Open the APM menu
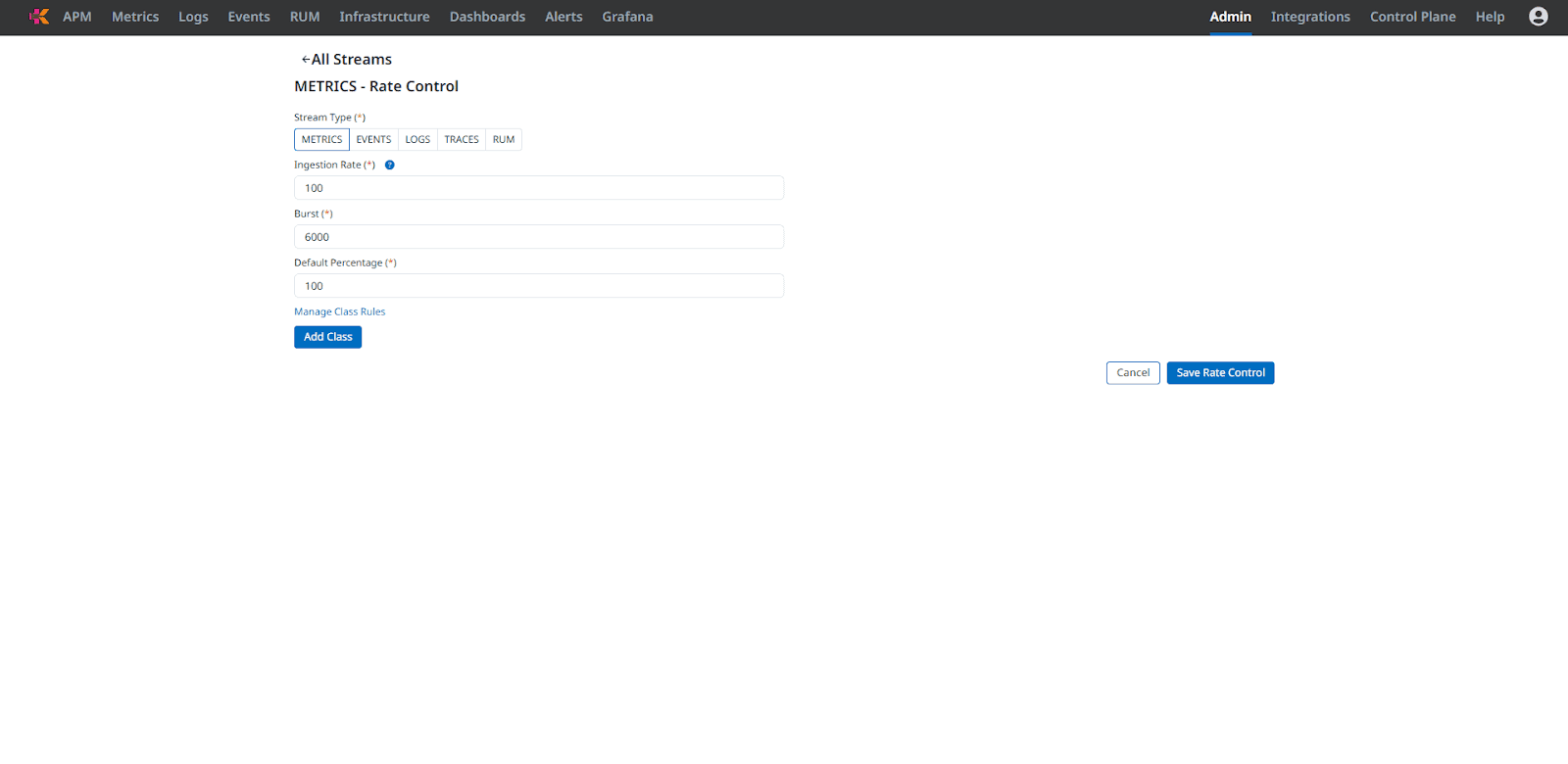Image resolution: width=1568 pixels, height=764 pixels. (77, 17)
